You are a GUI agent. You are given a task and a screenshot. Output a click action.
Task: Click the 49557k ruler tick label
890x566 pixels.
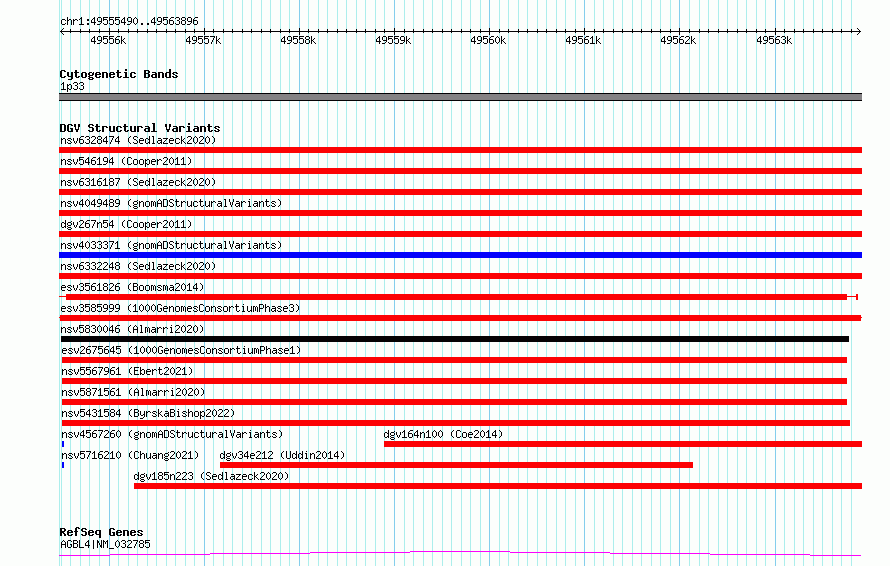(203, 40)
